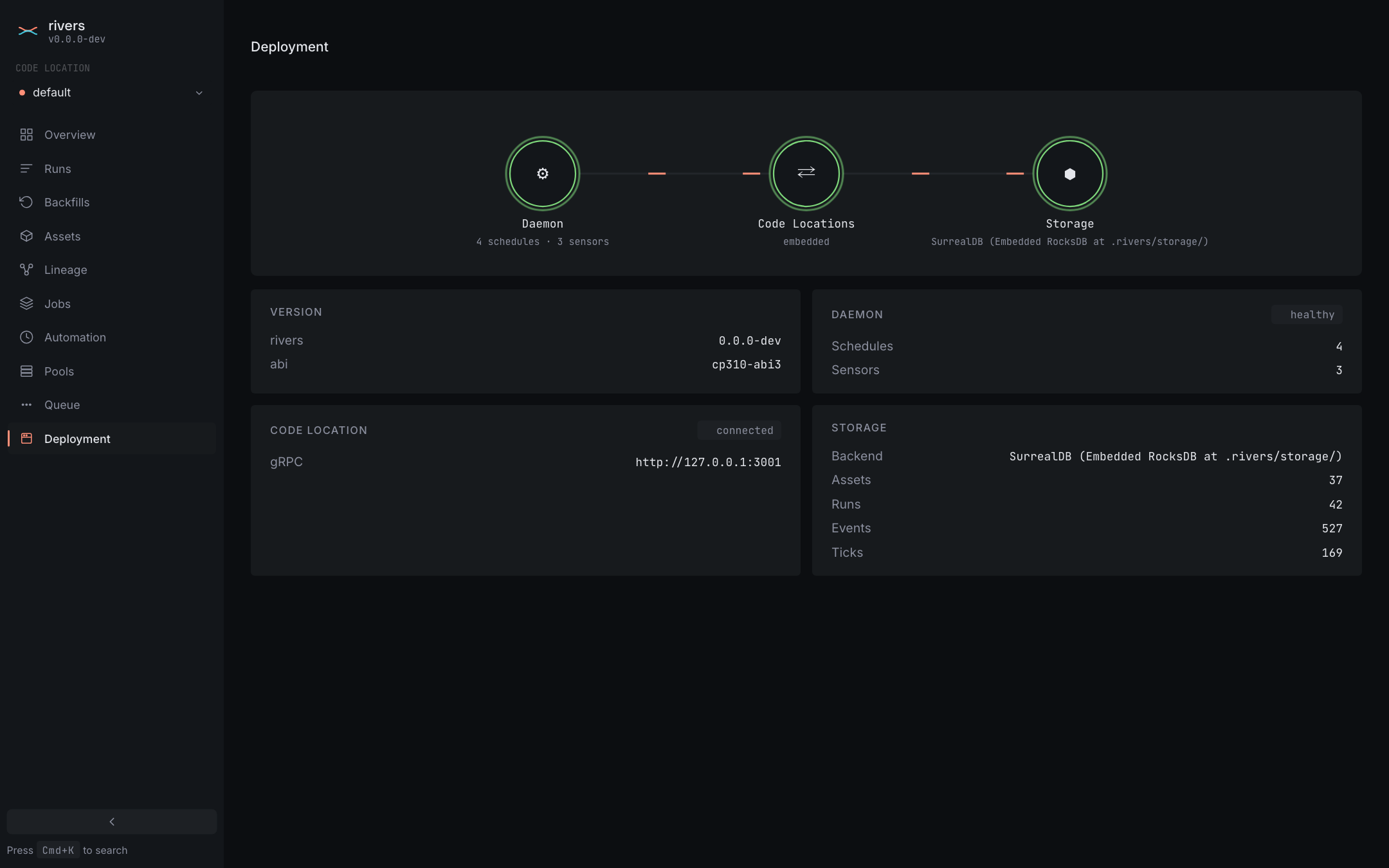Click the Runs list icon
Viewport: 1389px width, 868px height.
click(26, 168)
